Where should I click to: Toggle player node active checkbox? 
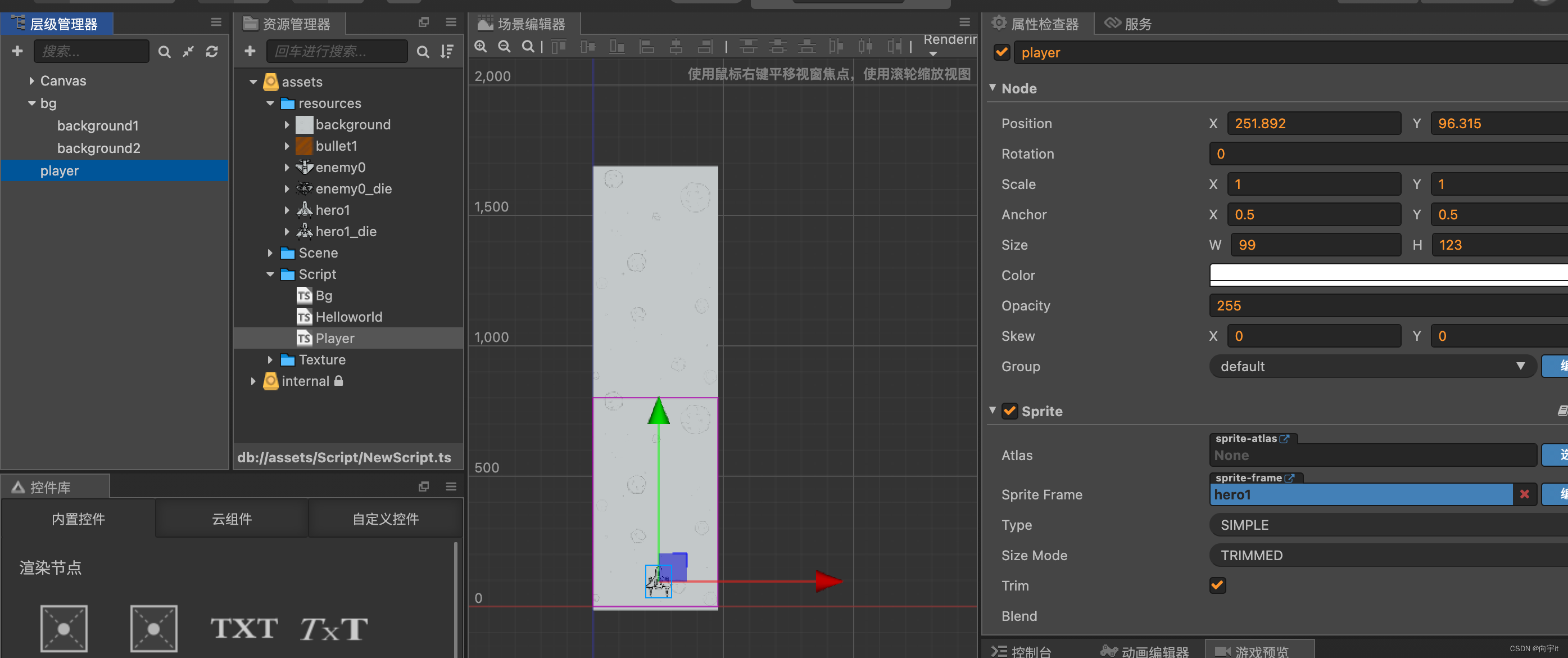point(1001,53)
